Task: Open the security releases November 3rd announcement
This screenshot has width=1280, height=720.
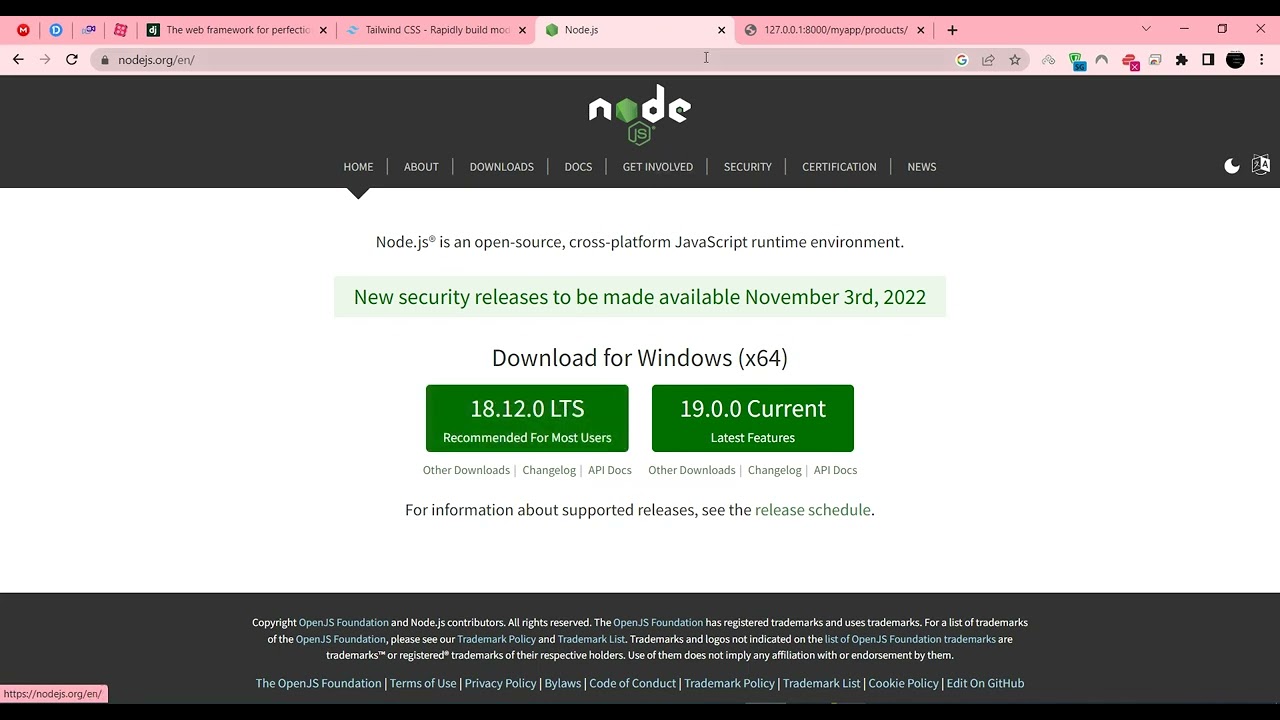Action: click(x=640, y=297)
